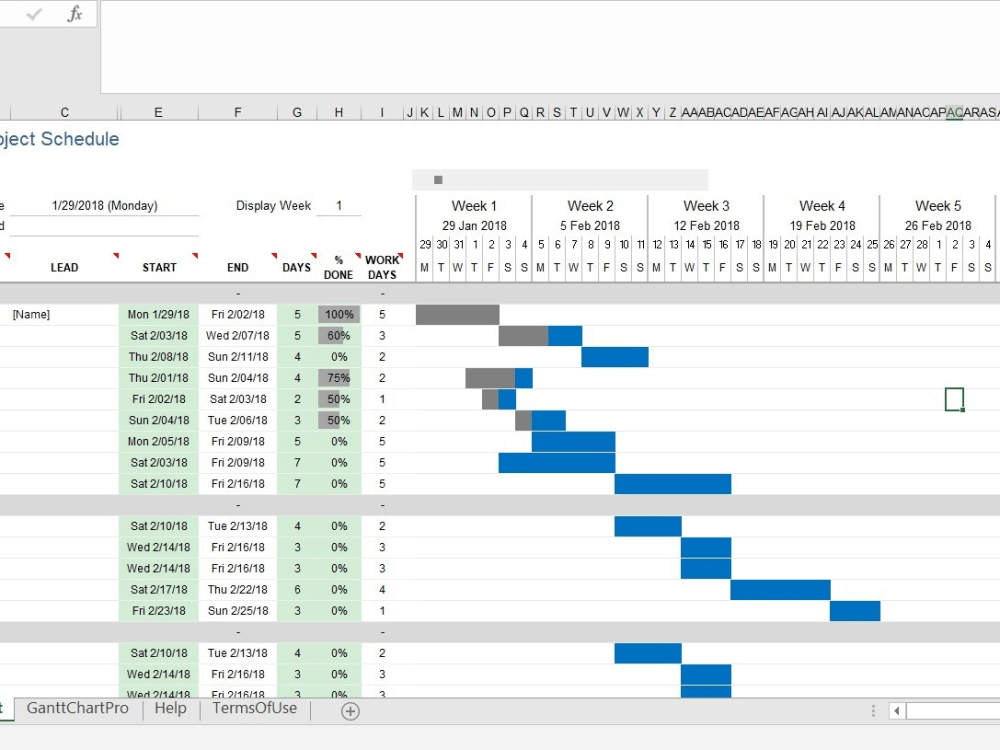
Task: View the TermsOfUse sheet
Action: (253, 708)
